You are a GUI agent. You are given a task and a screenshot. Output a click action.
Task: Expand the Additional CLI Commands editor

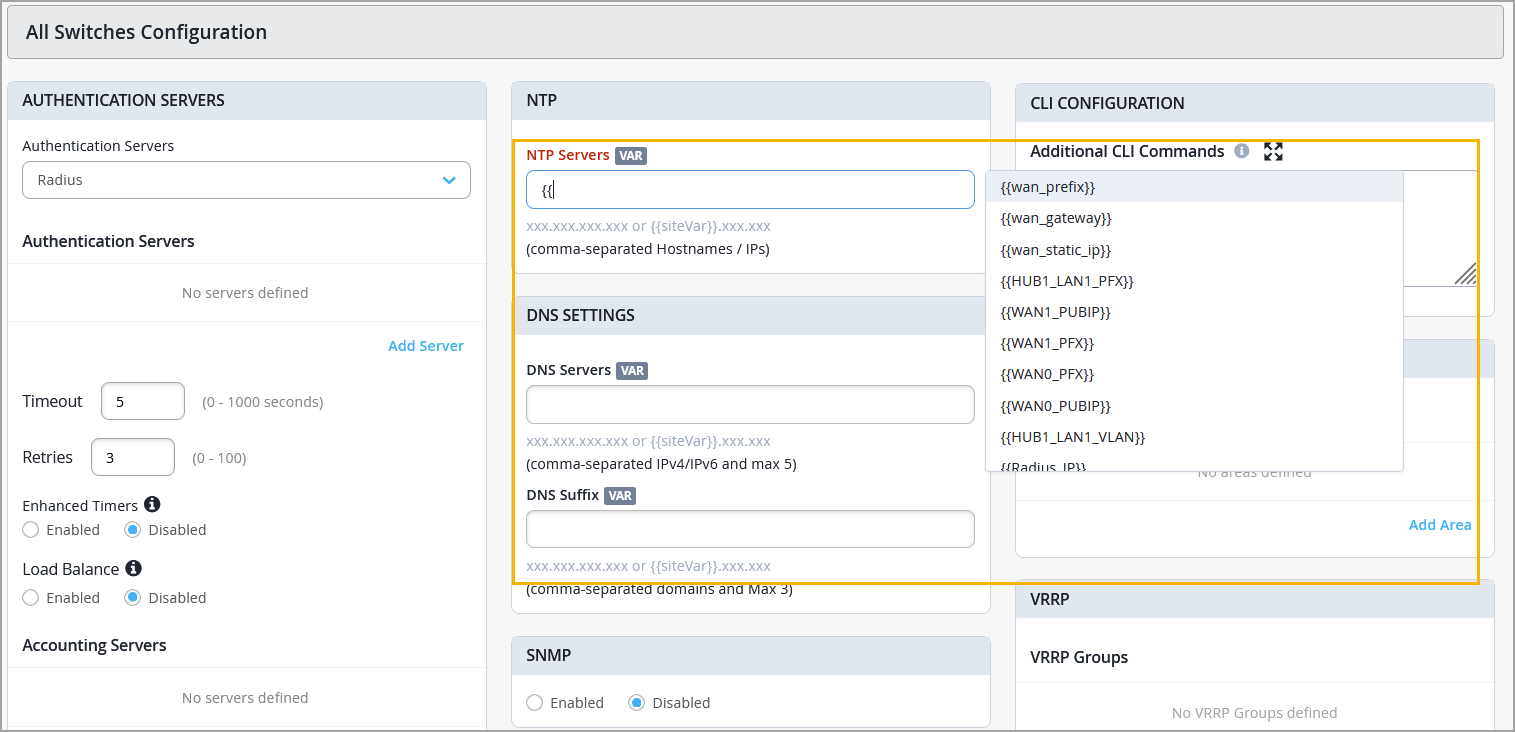click(1273, 151)
